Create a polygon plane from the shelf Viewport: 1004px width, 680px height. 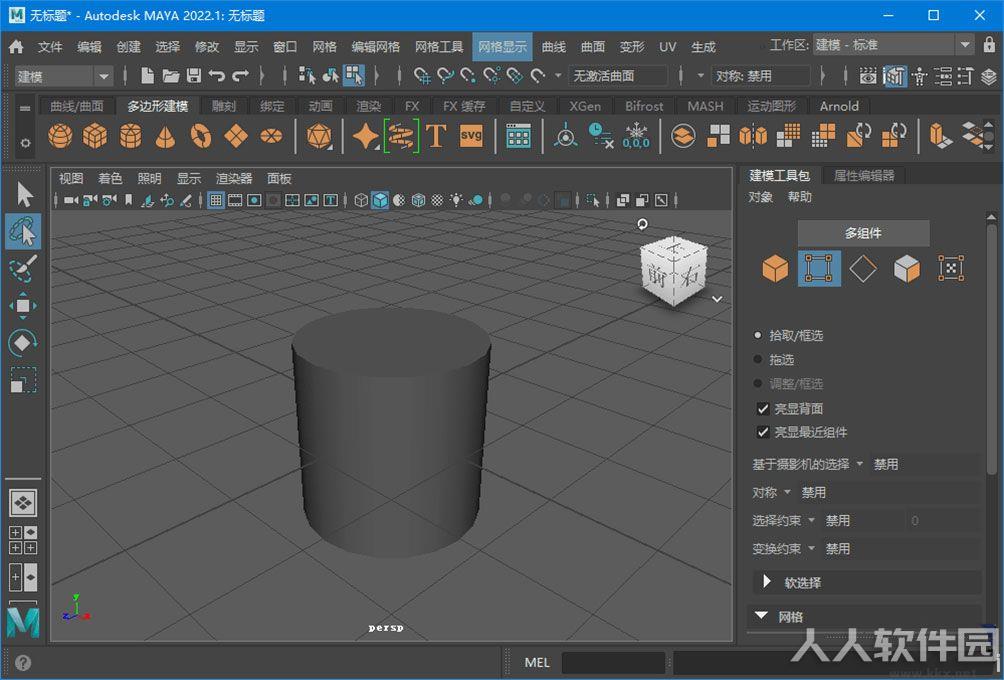tap(236, 136)
